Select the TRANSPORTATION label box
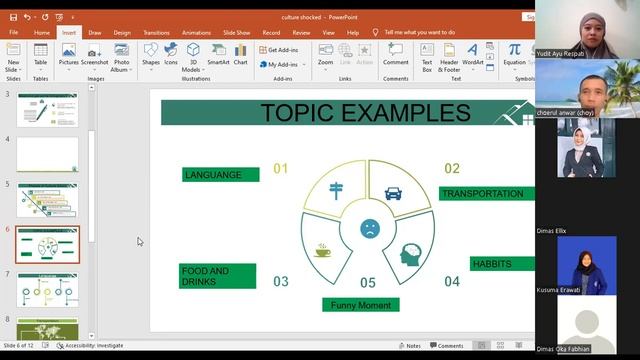Image resolution: width=640 pixels, height=360 pixels. click(x=487, y=193)
